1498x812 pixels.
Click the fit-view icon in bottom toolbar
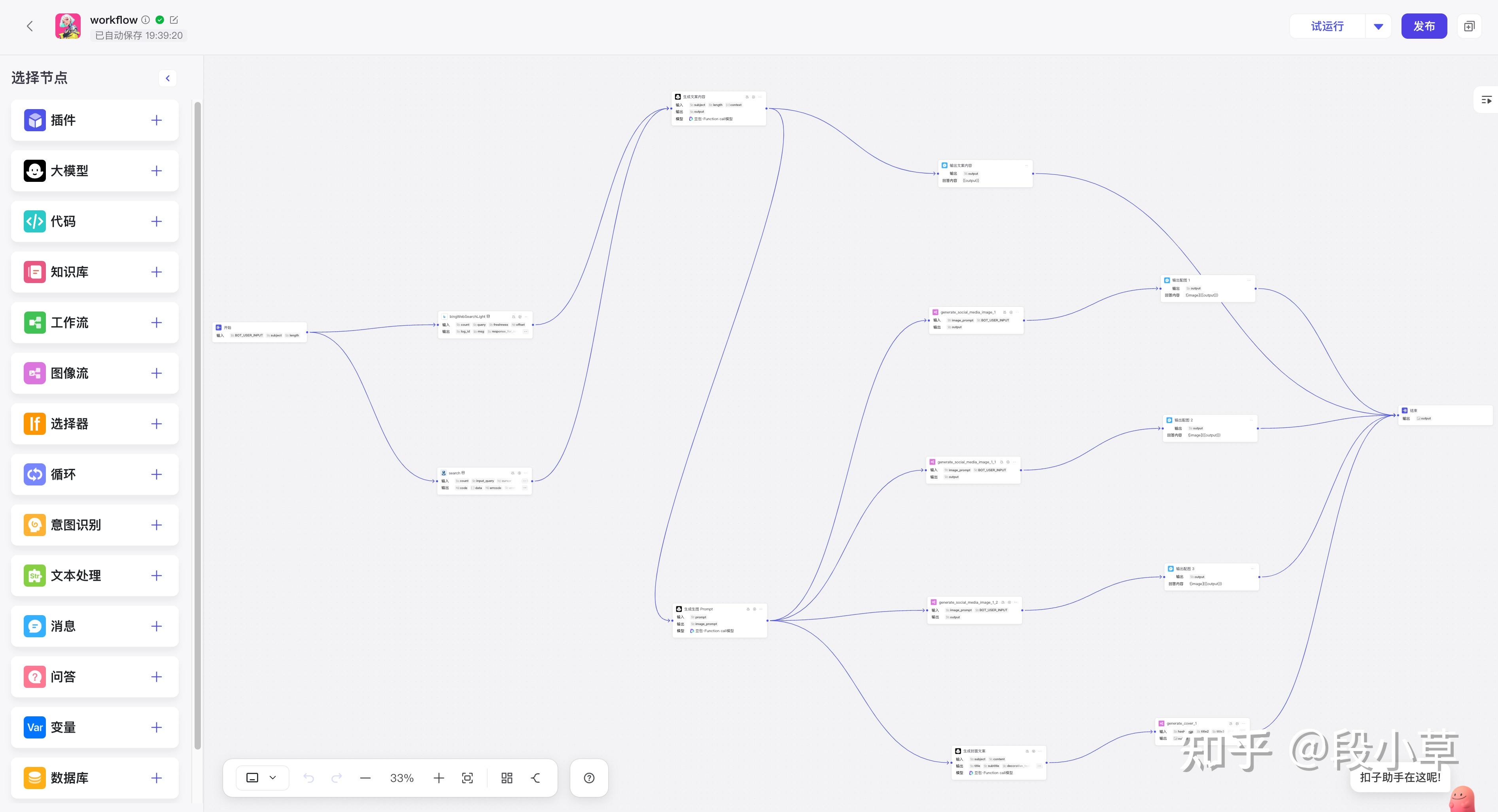(x=467, y=778)
